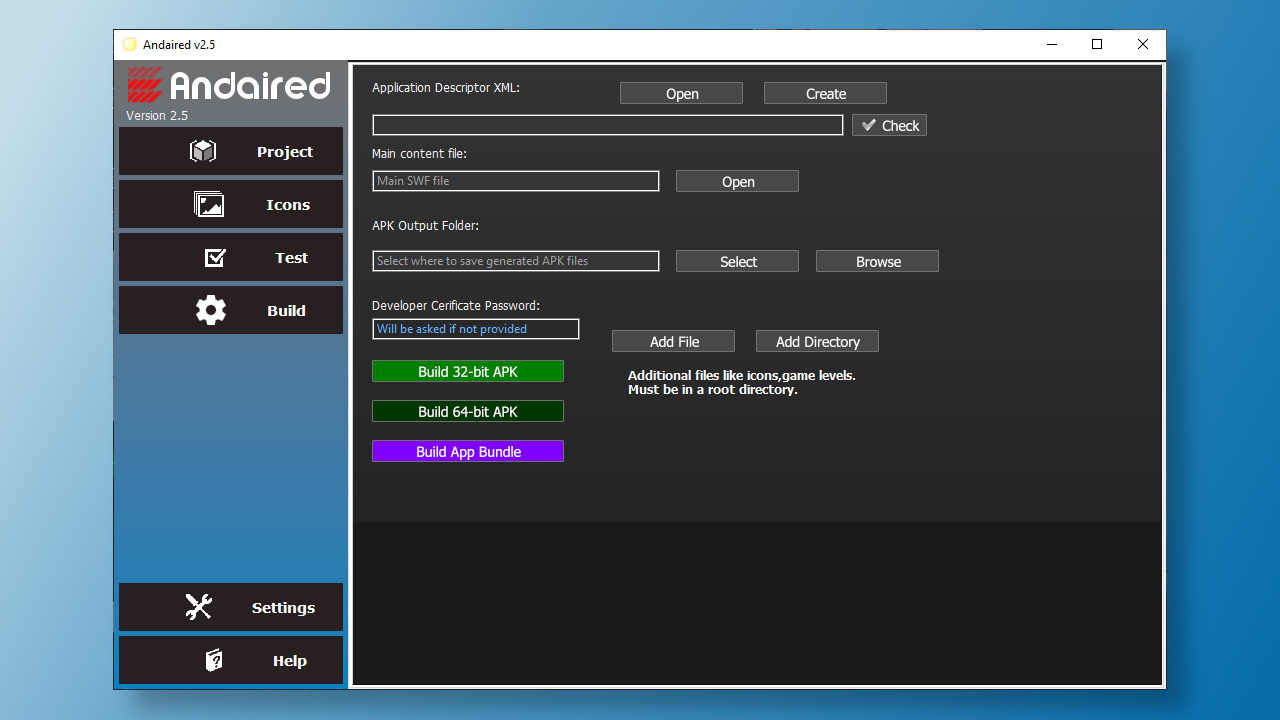The height and width of the screenshot is (720, 1280).
Task: Click the 'Main content file:' label
Action: click(x=420, y=154)
